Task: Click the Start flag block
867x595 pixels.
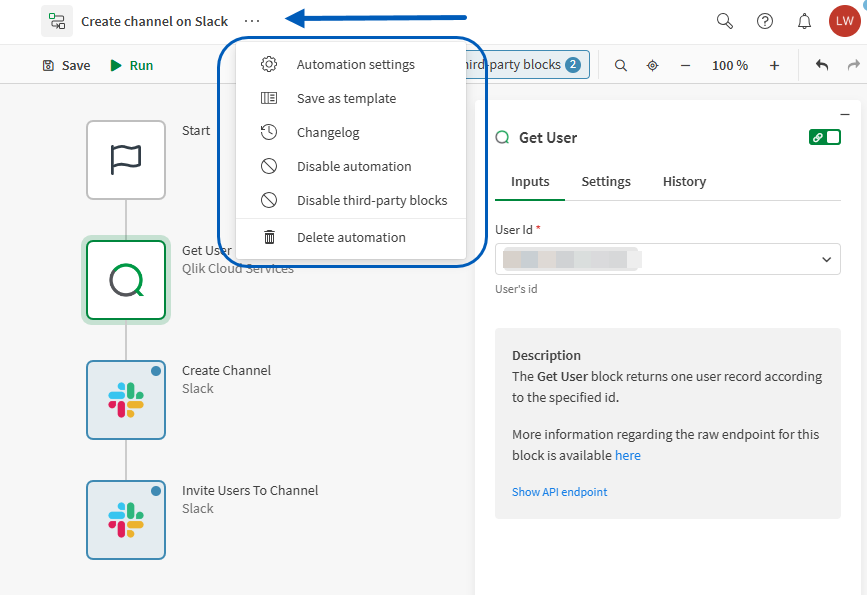Action: (126, 160)
